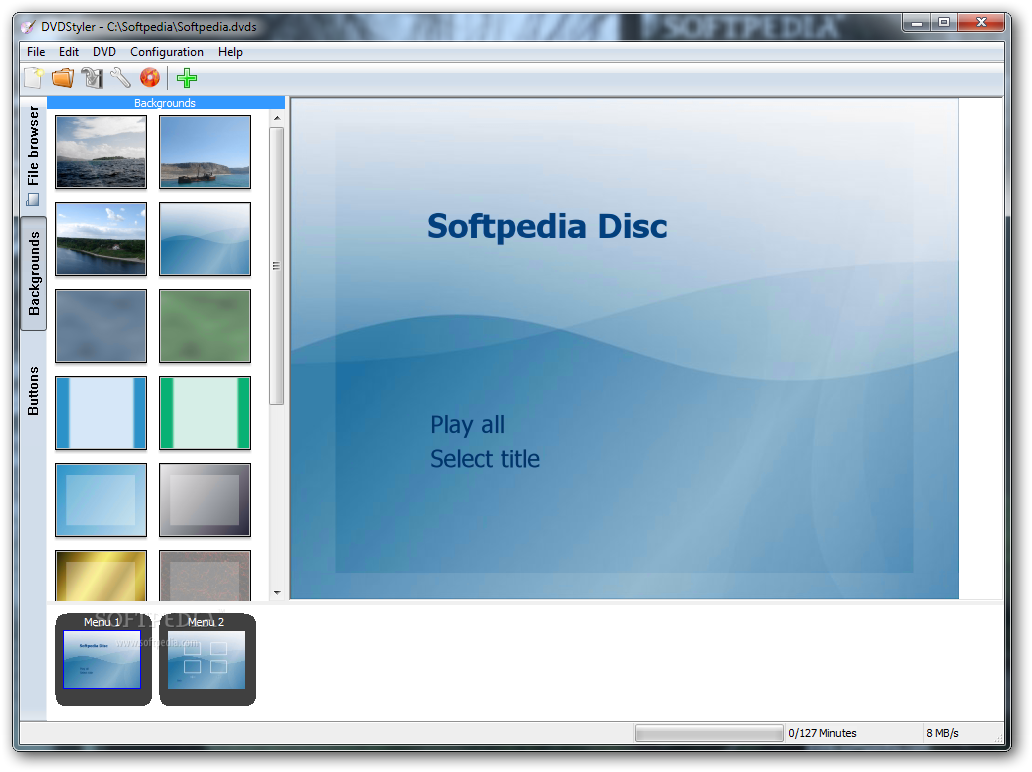Select the Menu 1 thumbnail
Viewport: 1032px width, 772px height.
(103, 659)
